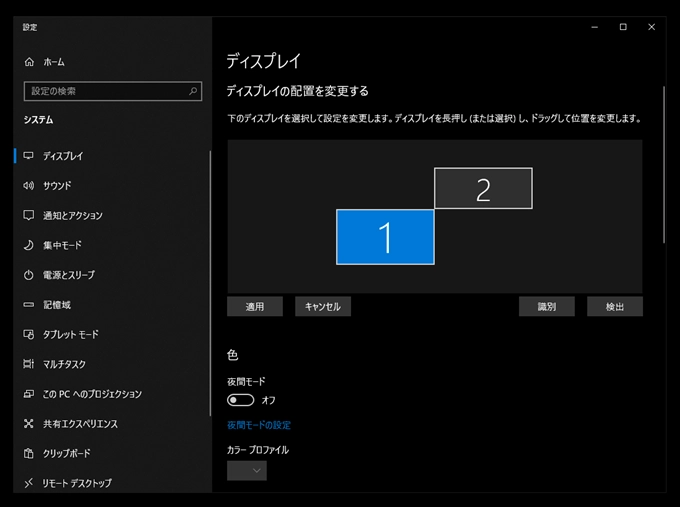Minimize the 設定 window

click(595, 27)
